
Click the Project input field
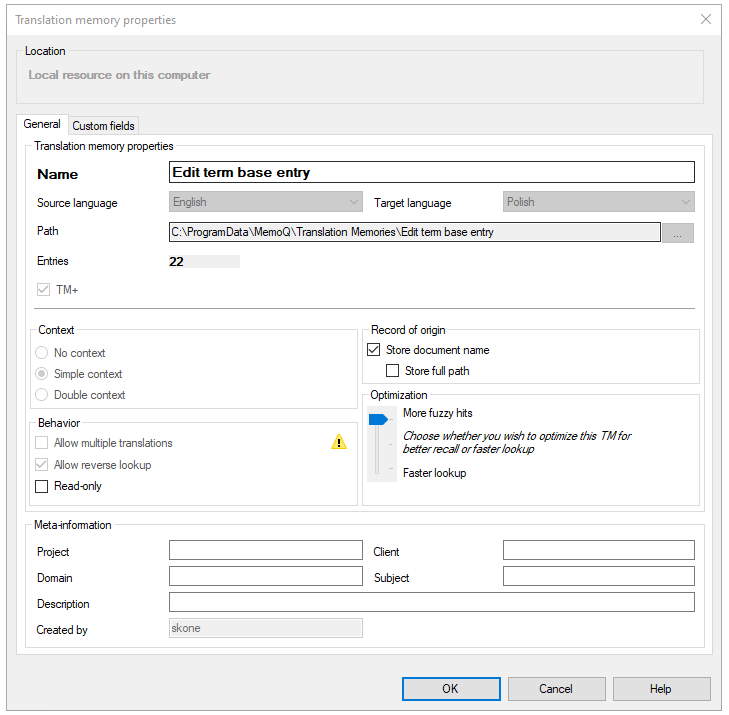click(265, 551)
